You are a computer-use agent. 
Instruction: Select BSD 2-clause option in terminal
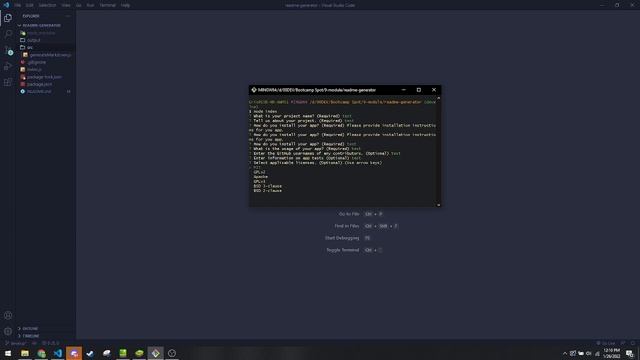[x=267, y=191]
